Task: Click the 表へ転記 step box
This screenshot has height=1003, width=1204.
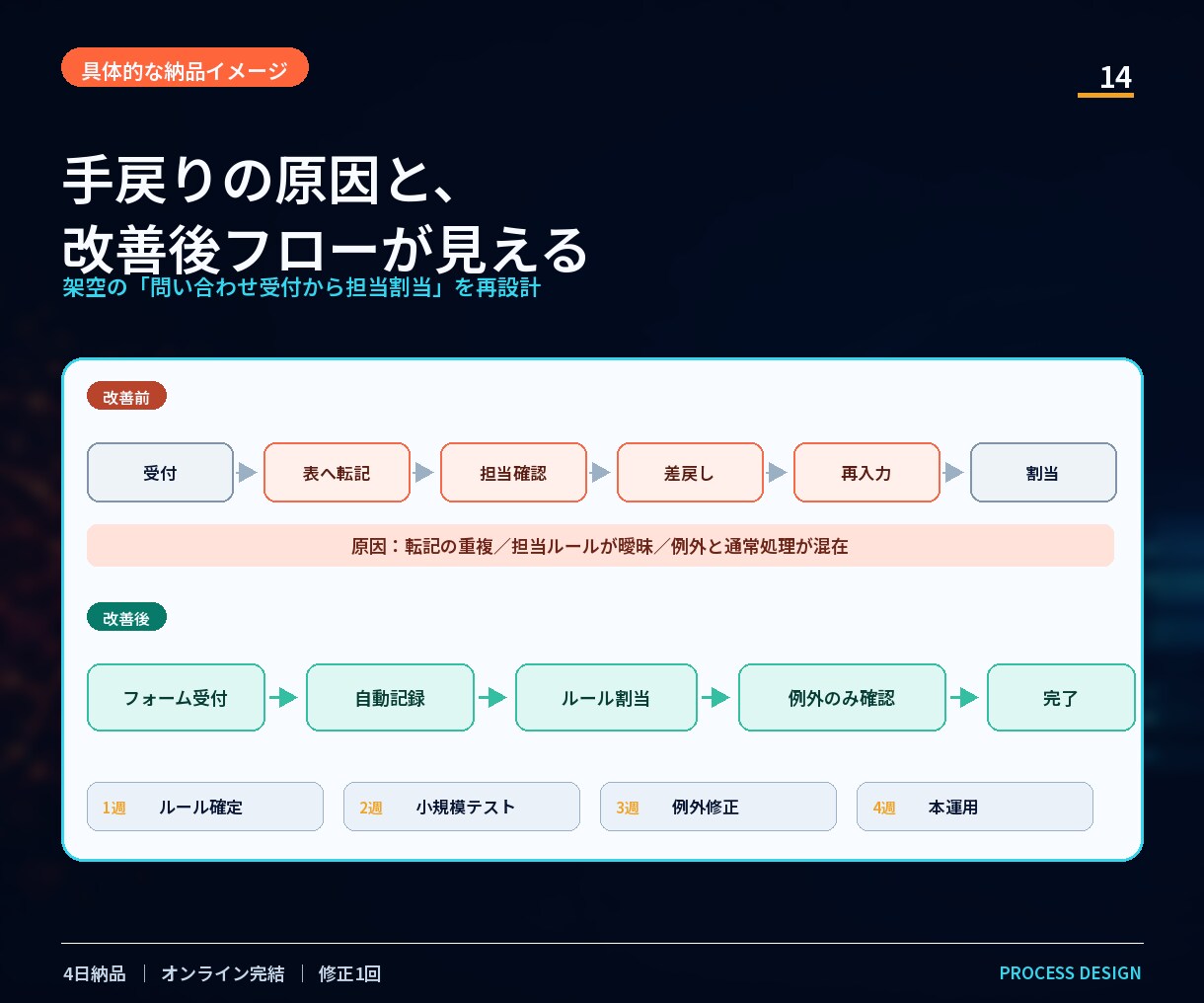Action: coord(337,473)
